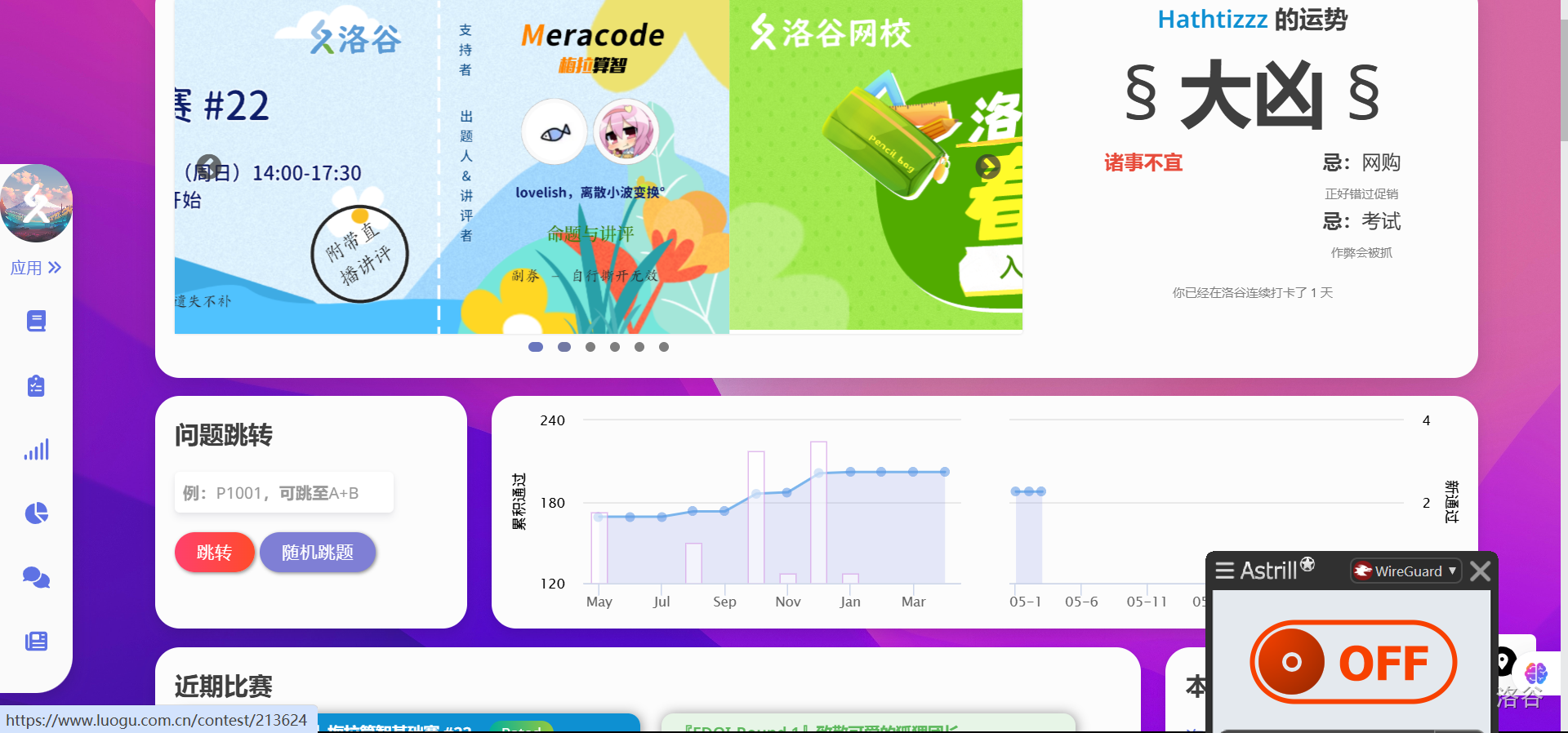Click the colorful brain icon

click(x=1535, y=673)
